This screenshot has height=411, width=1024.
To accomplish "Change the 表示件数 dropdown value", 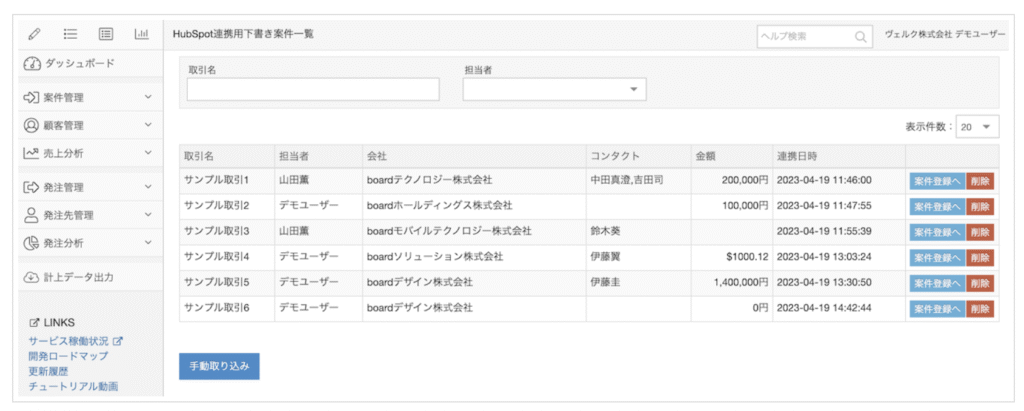I will (x=978, y=127).
